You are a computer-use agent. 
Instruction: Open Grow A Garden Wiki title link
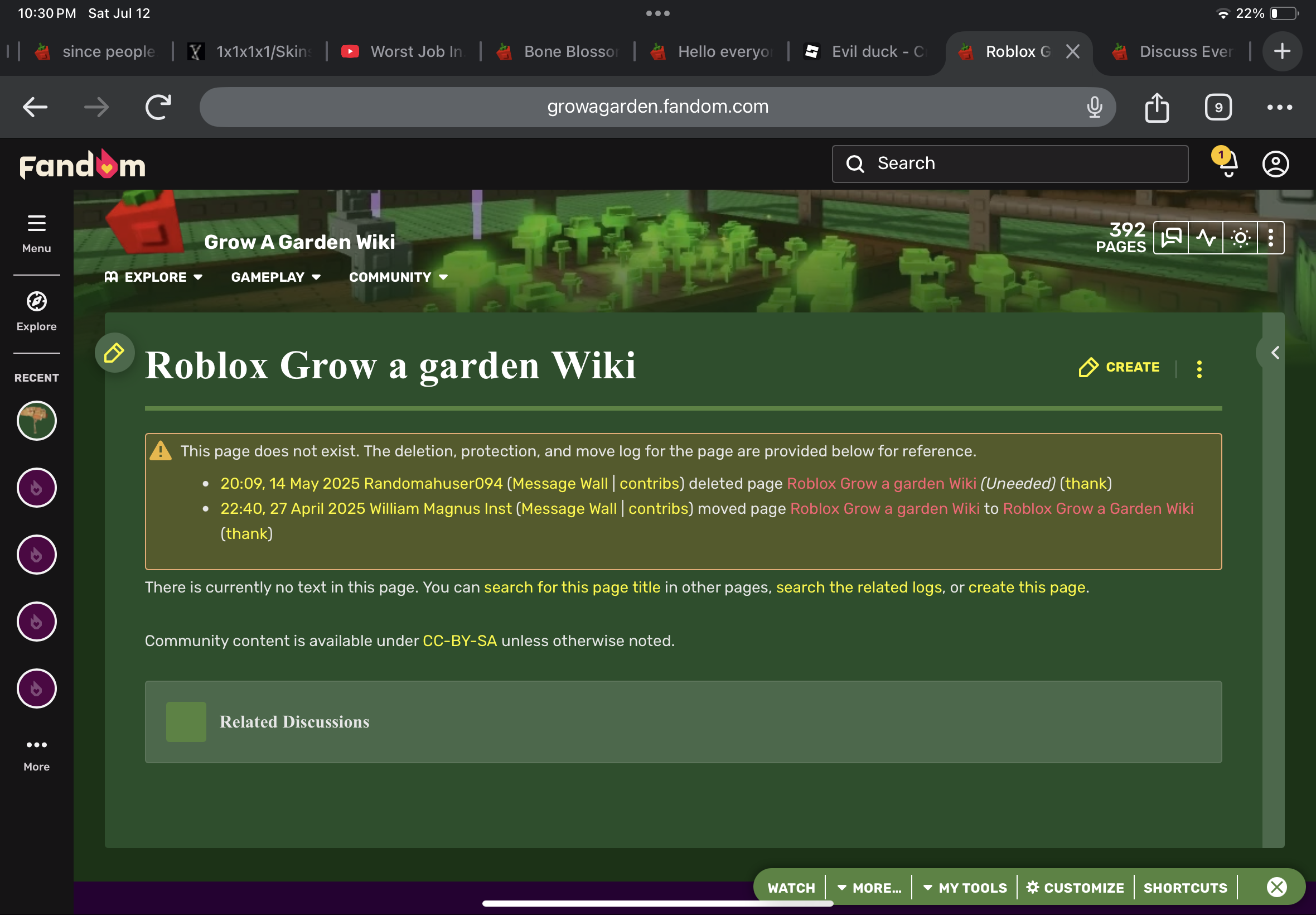[x=299, y=242]
